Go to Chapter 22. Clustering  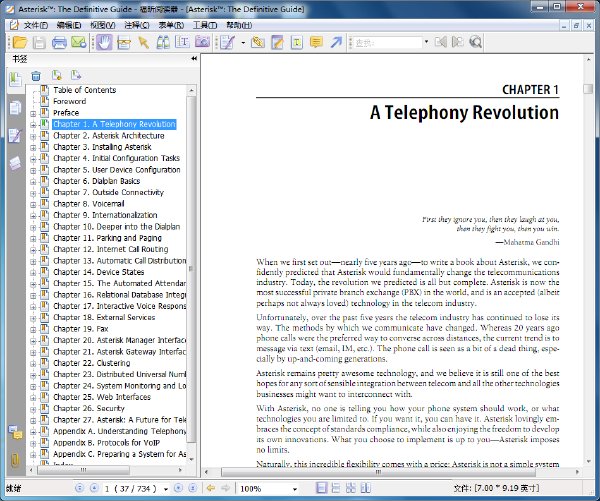pyautogui.click(x=92, y=363)
